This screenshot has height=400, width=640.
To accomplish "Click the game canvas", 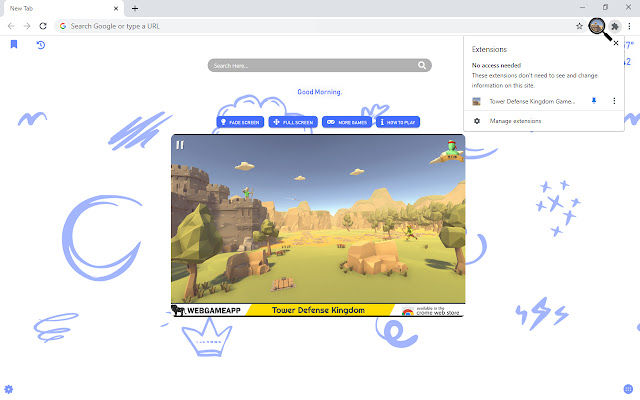I will click(318, 219).
